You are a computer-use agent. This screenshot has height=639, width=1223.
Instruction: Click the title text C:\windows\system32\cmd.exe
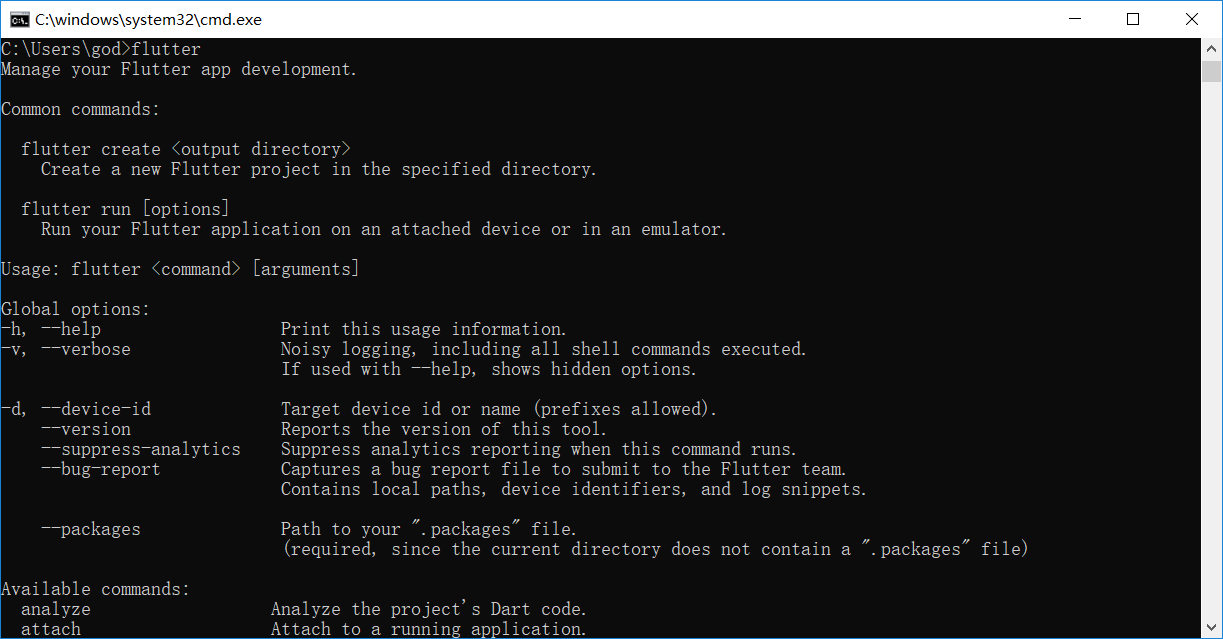tap(148, 19)
